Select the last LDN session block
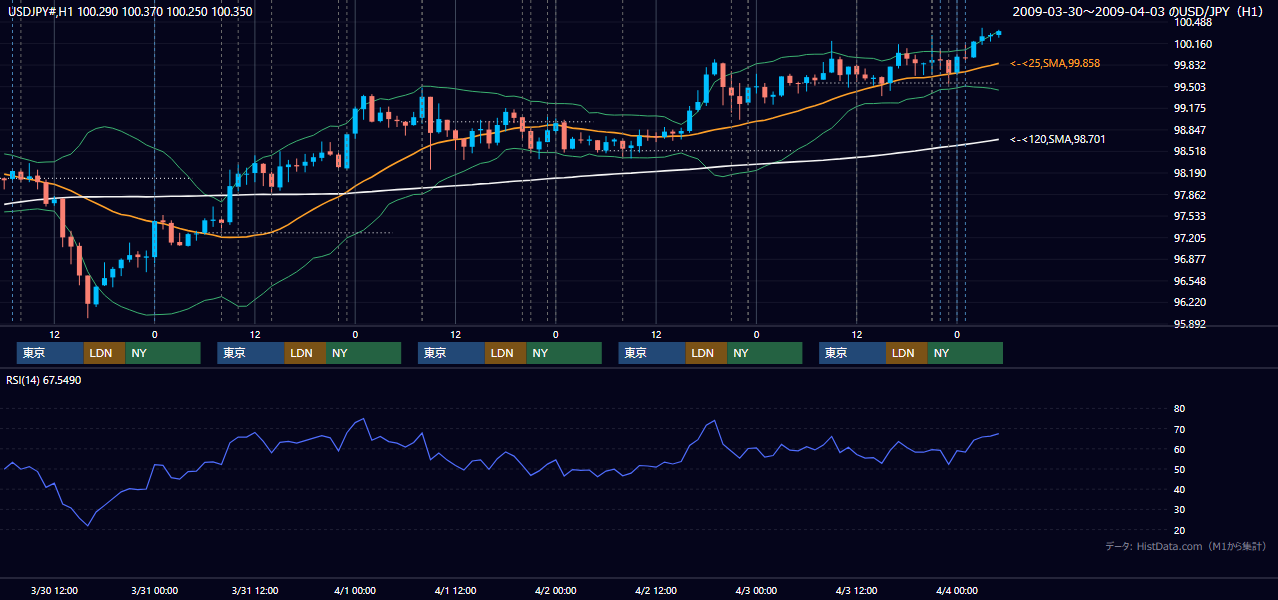This screenshot has height=600, width=1278. point(906,353)
